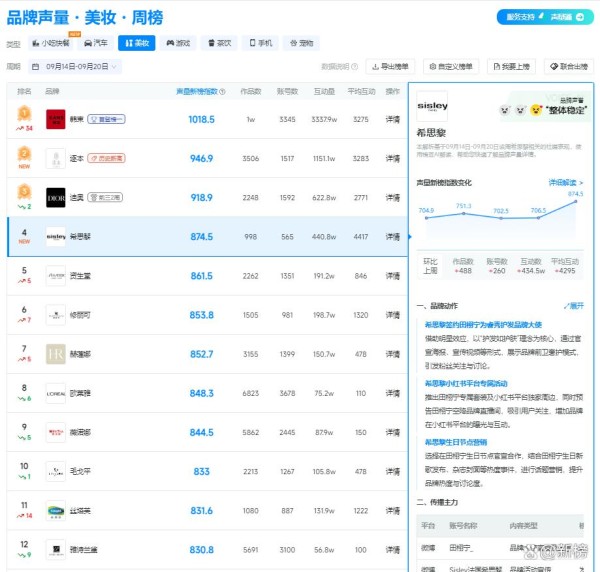Switch to the 茶饮 category tab

(219, 43)
